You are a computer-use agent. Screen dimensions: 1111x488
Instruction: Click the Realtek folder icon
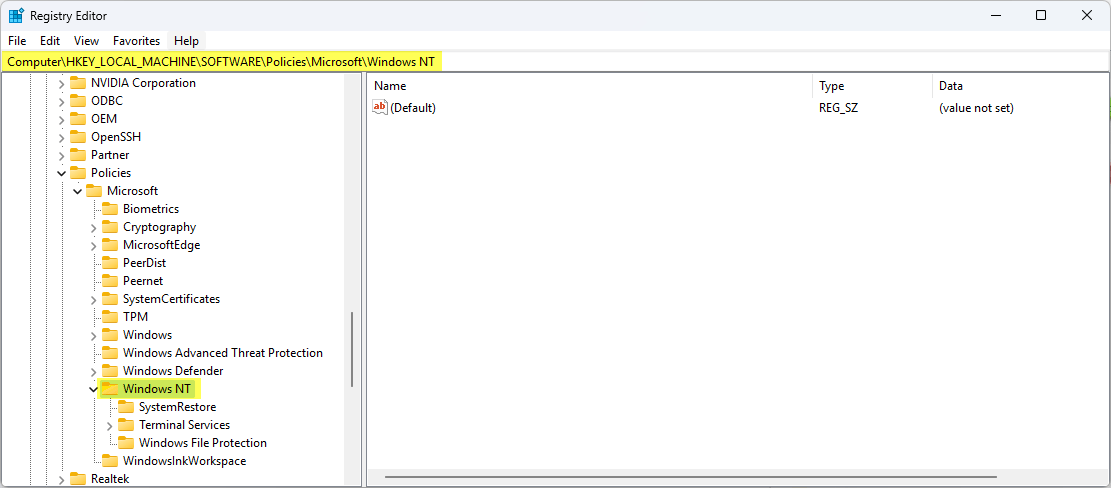77,479
